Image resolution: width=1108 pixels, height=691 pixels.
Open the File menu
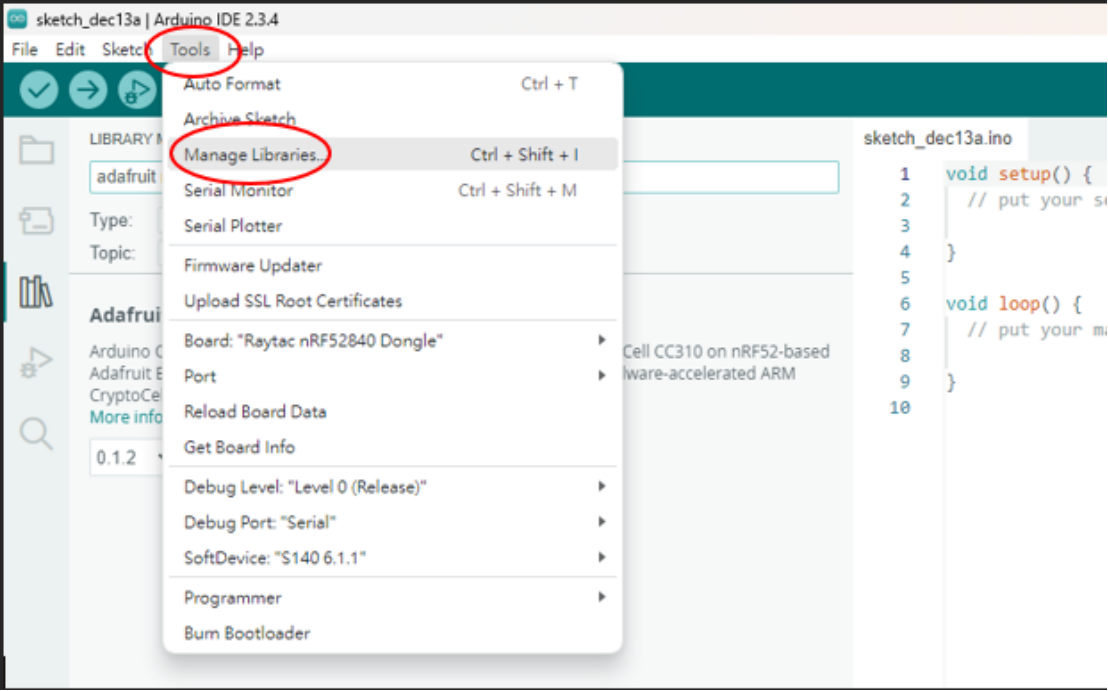(25, 49)
